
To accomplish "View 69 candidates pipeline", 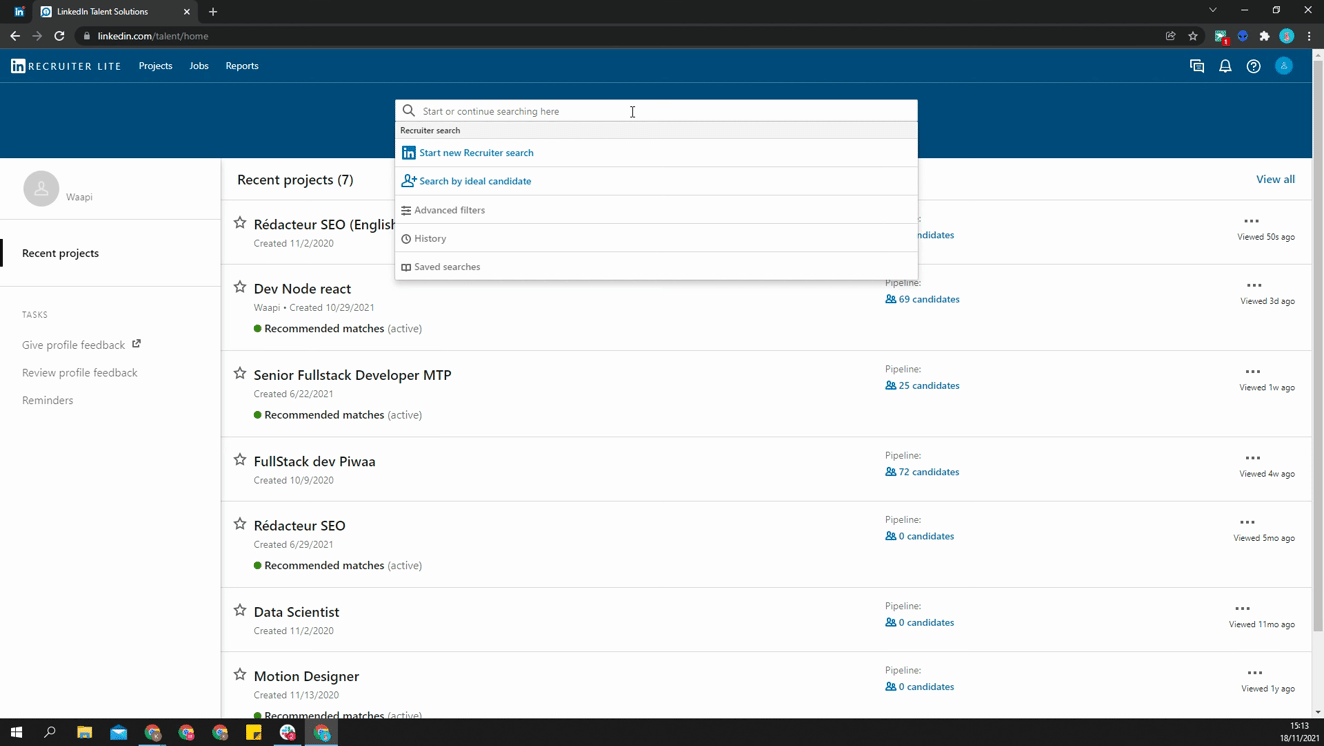I will coord(922,299).
